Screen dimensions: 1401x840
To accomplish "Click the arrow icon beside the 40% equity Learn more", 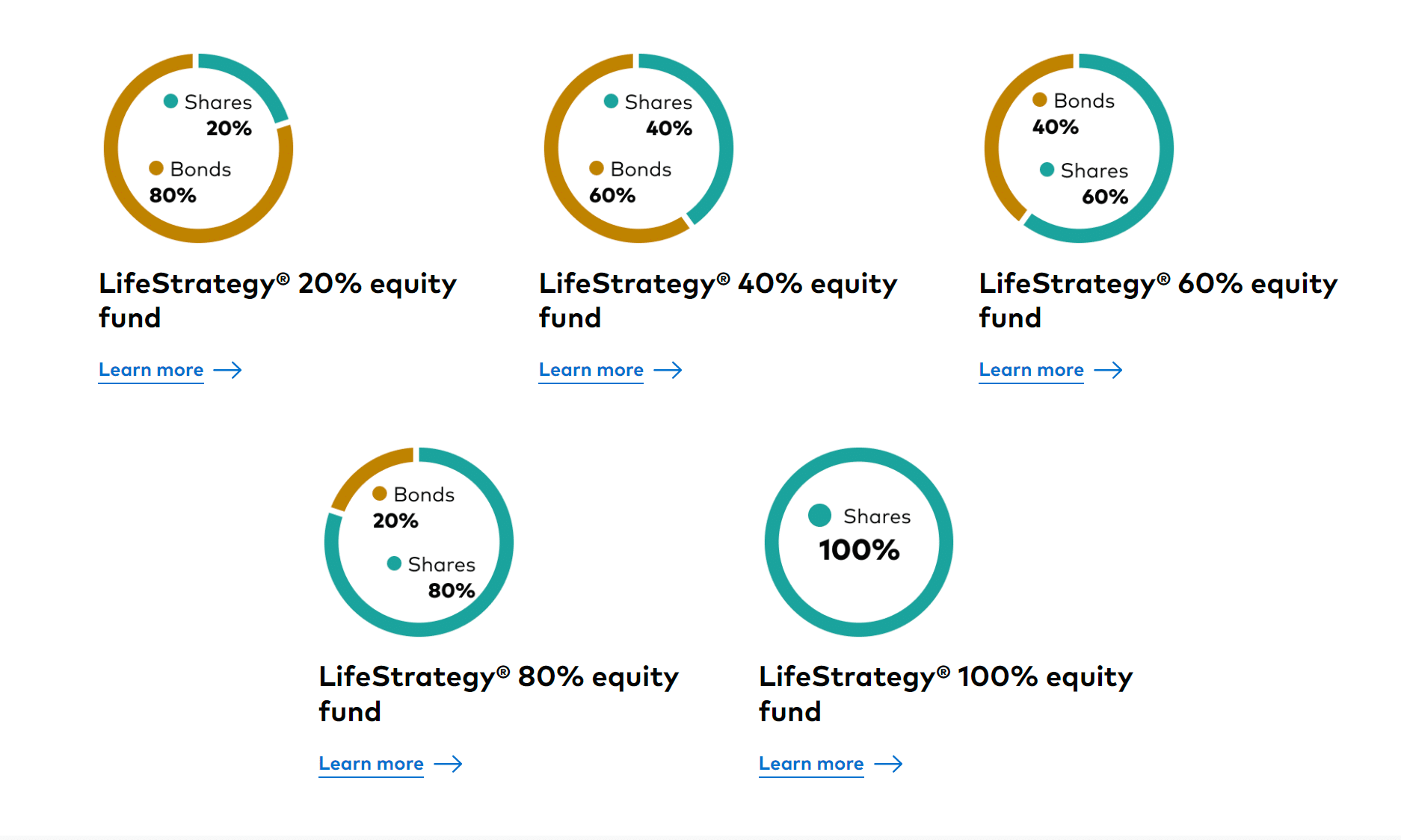I will click(668, 370).
